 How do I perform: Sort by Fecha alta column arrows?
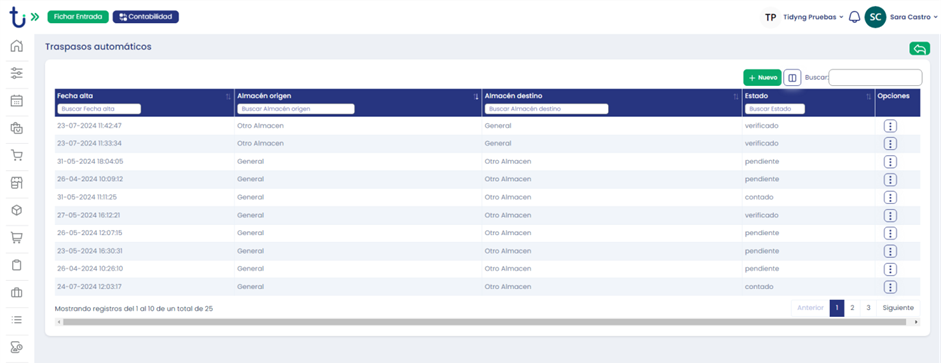[228, 97]
